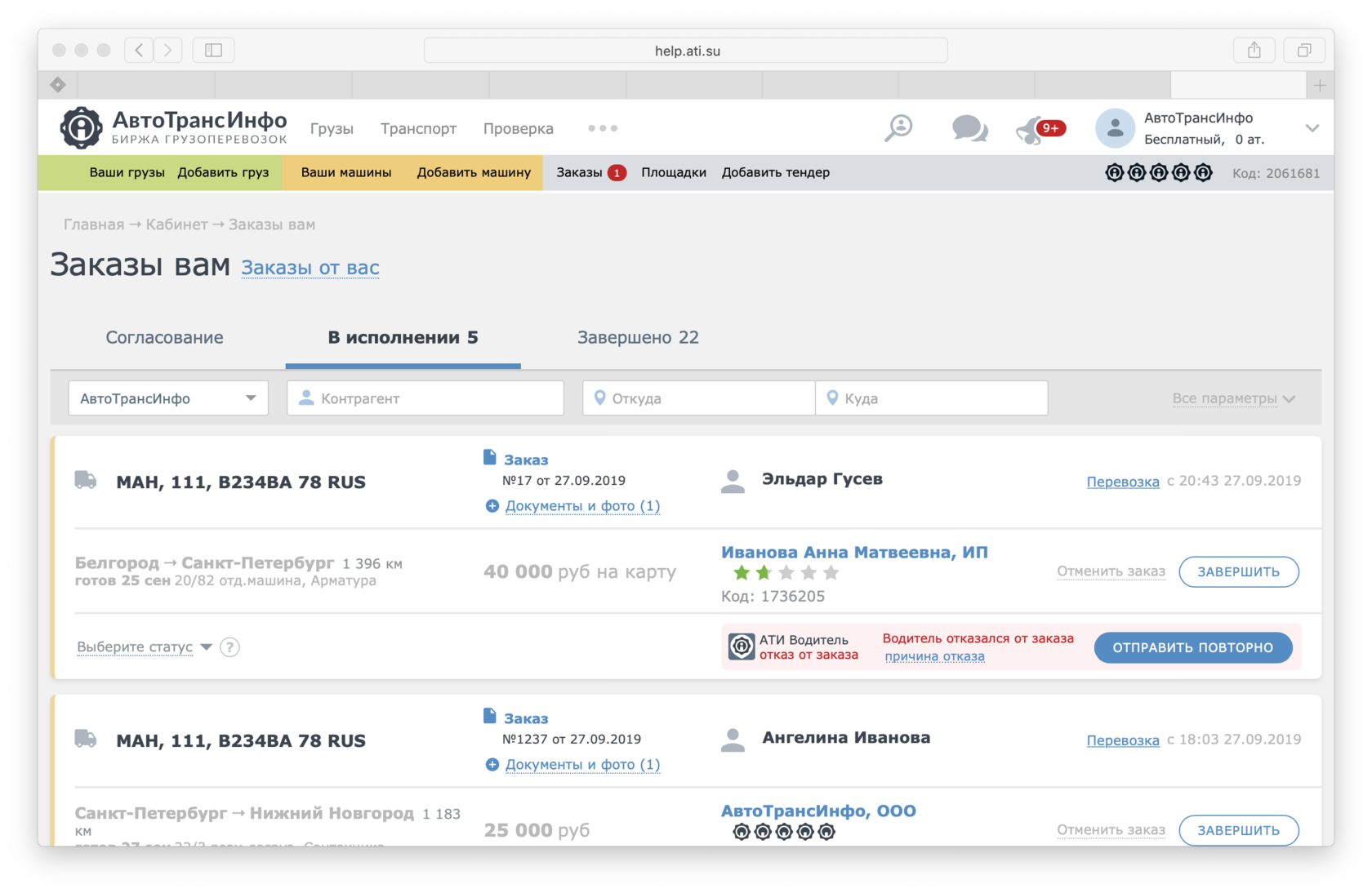Screen dimensions: 1372x893
Task: Open Перевозка link dated 20:43 27.09.2019
Action: (1123, 482)
